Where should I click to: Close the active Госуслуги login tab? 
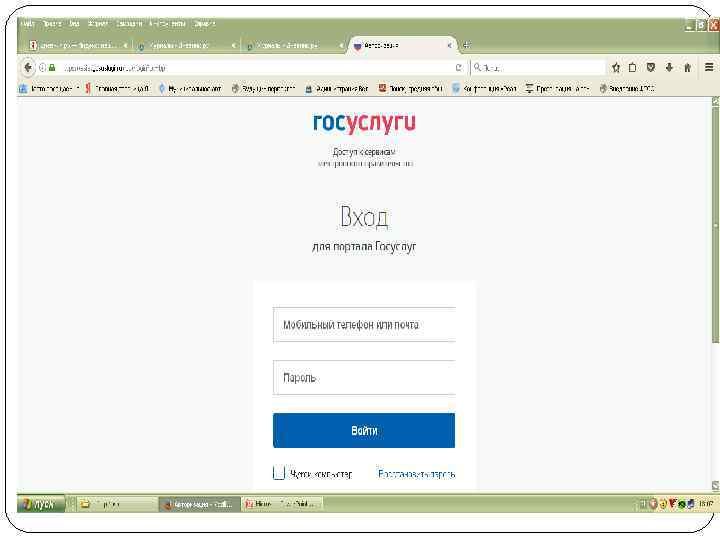tap(450, 45)
